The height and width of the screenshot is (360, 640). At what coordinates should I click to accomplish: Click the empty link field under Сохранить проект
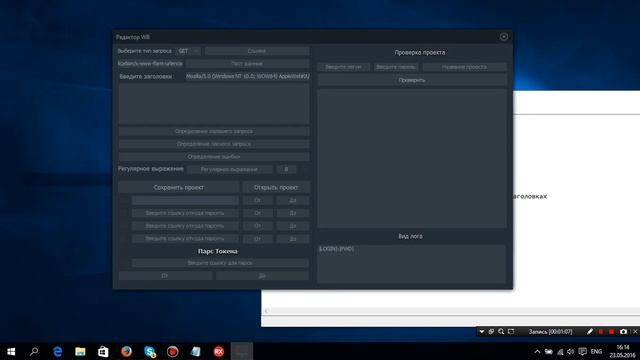185,200
